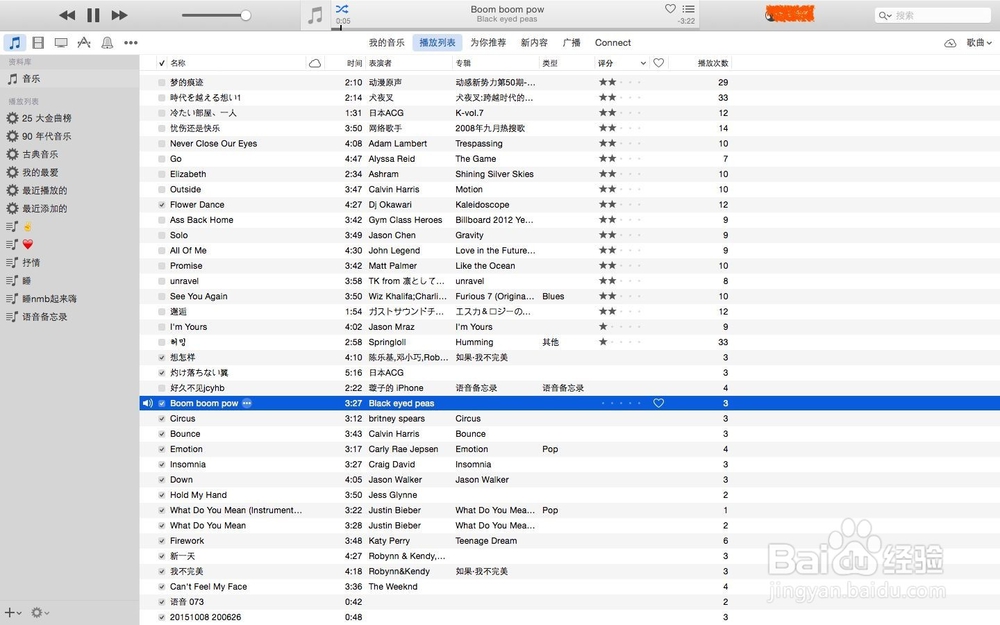
Task: Select the 播放列表 tab
Action: [438, 43]
